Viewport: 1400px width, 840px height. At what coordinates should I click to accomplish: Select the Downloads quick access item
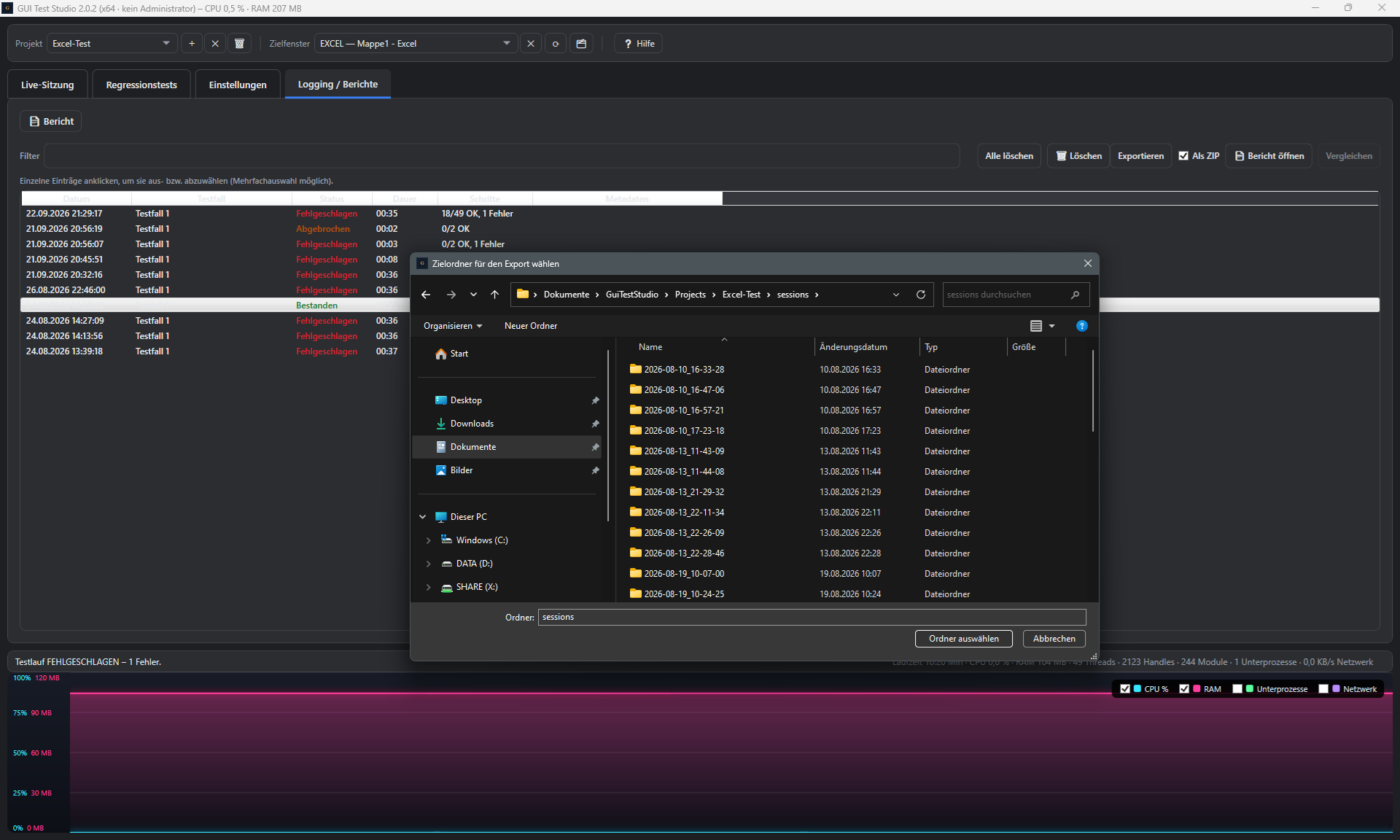tap(472, 424)
